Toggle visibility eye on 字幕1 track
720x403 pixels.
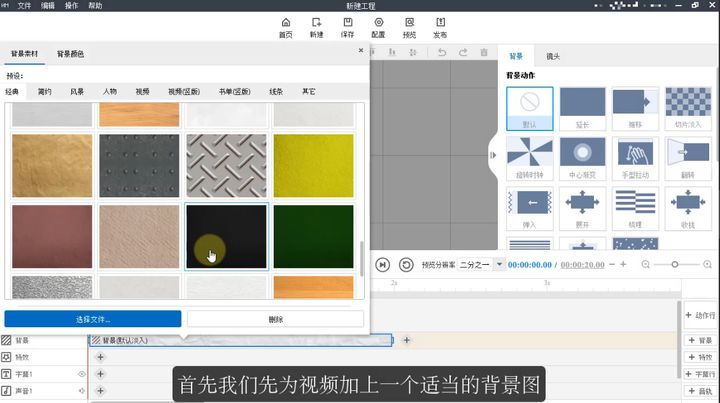click(82, 373)
